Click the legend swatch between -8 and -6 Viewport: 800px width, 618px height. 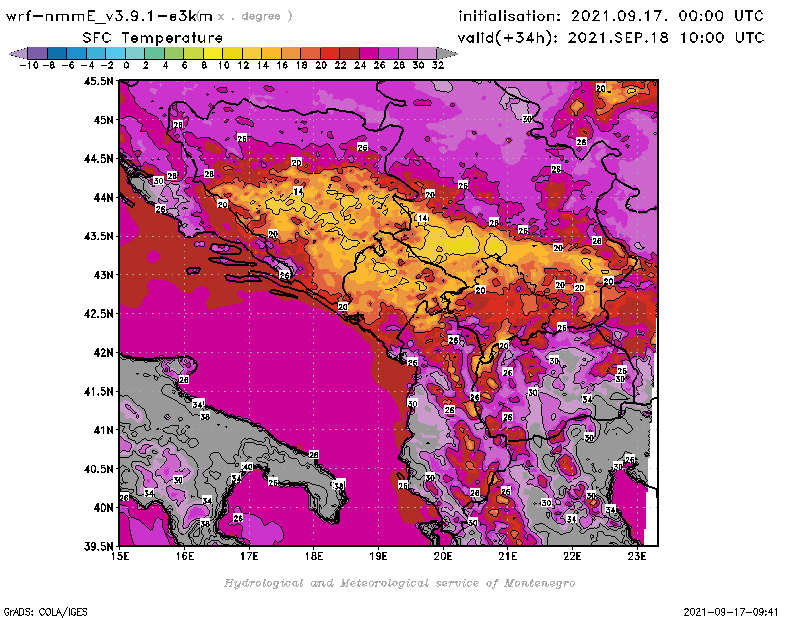click(x=58, y=53)
